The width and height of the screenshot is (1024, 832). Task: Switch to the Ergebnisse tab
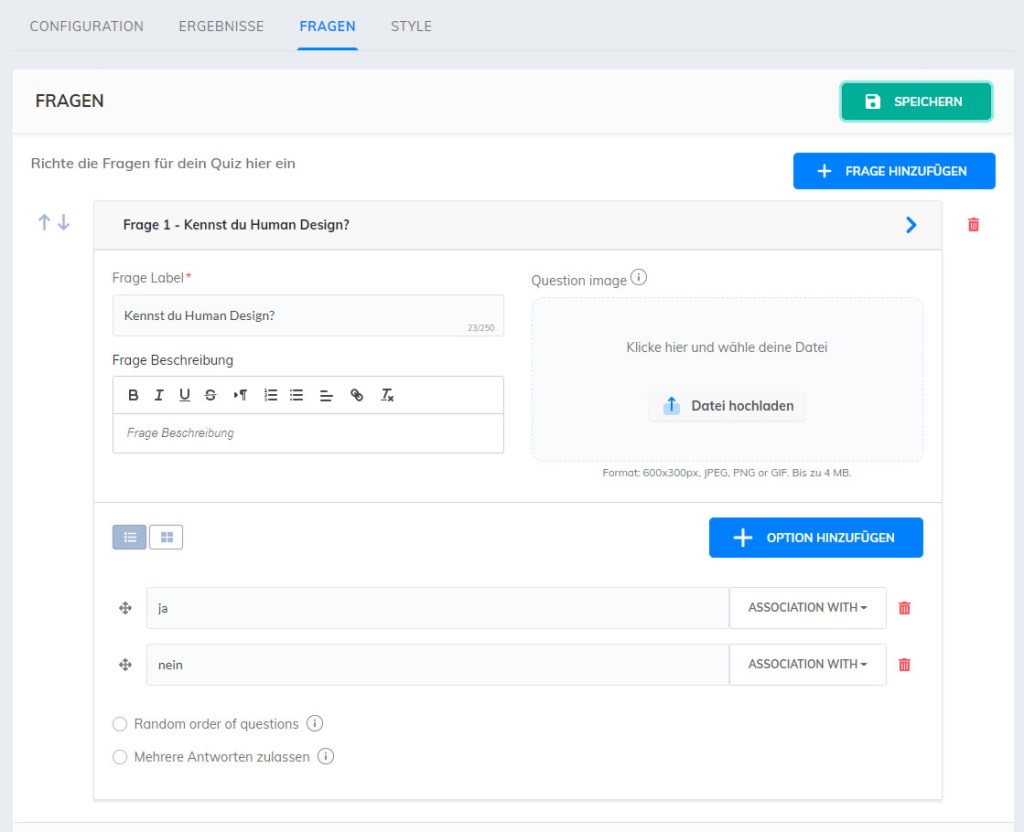click(x=221, y=26)
